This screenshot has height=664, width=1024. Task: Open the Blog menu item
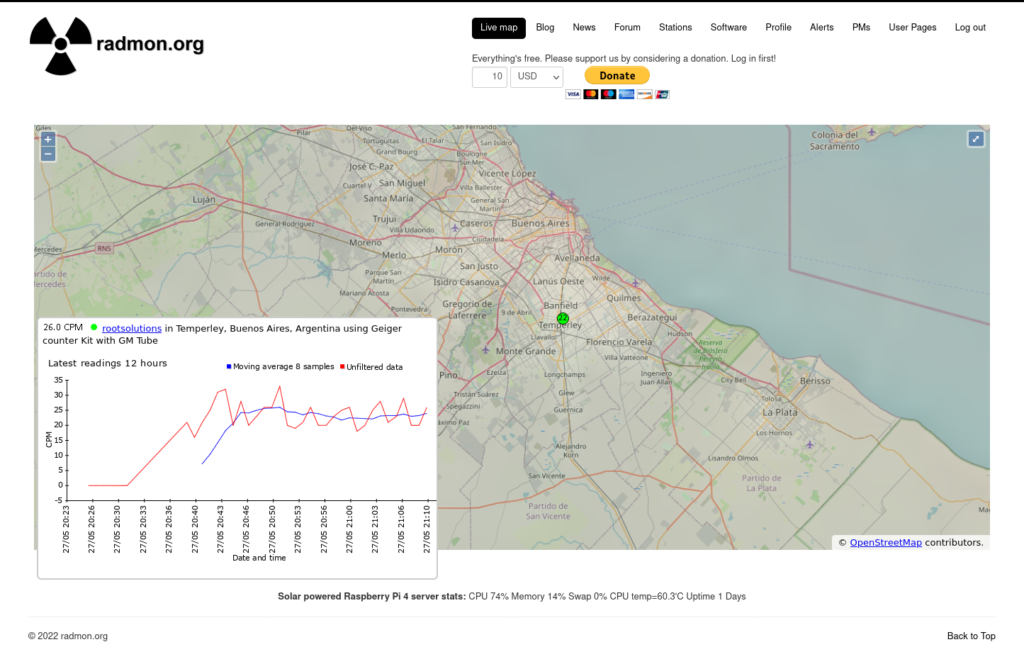point(545,28)
